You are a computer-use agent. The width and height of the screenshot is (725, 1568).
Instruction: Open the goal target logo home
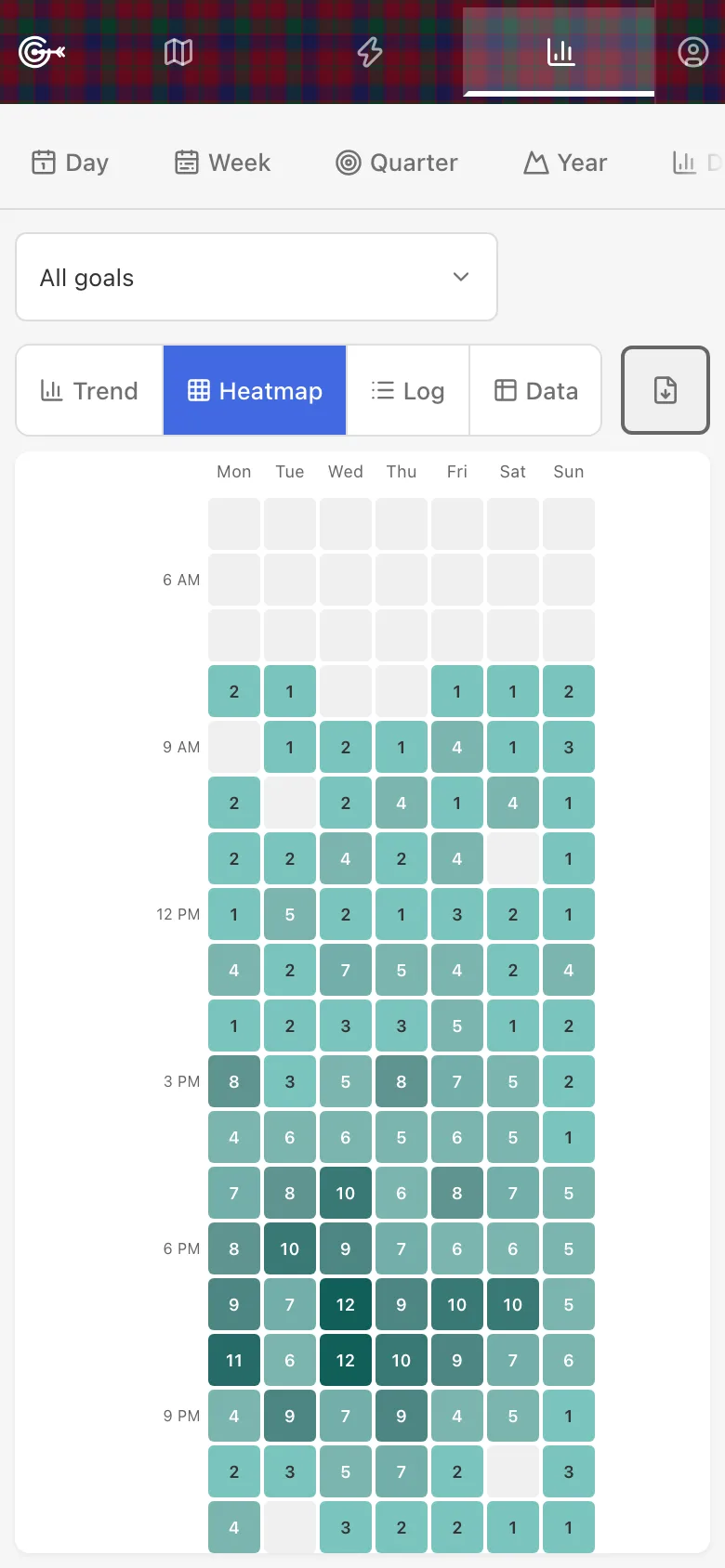[42, 52]
